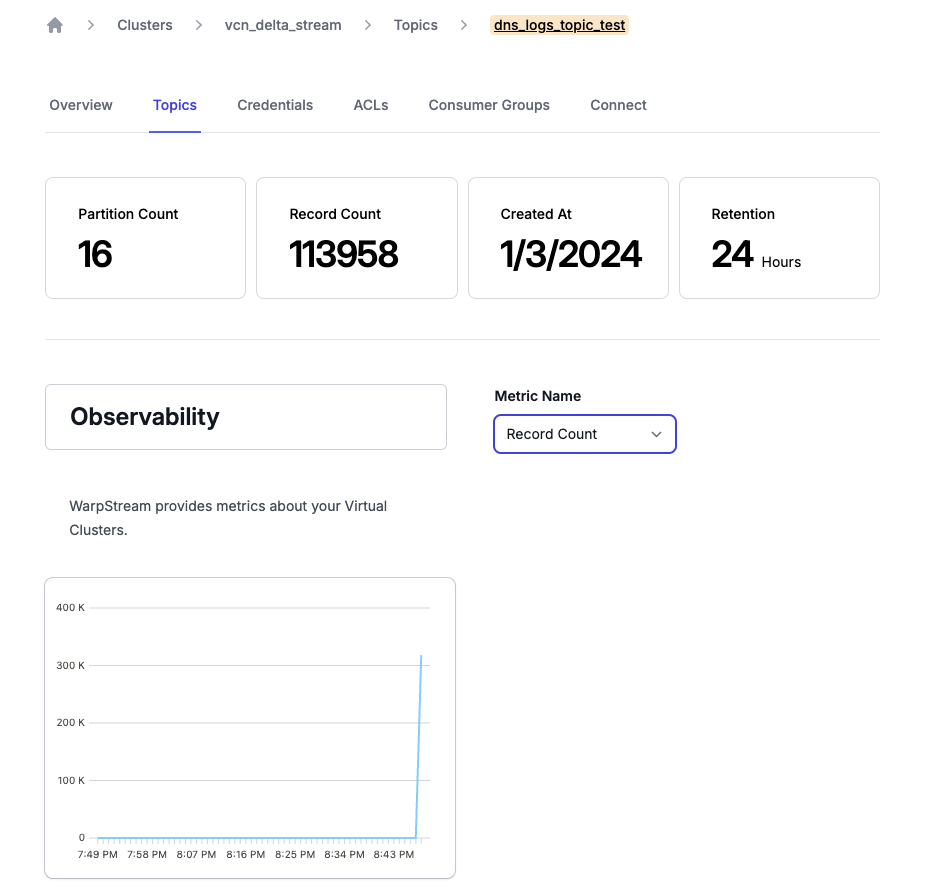Select the Topics tab
The image size is (929, 892).
175,105
